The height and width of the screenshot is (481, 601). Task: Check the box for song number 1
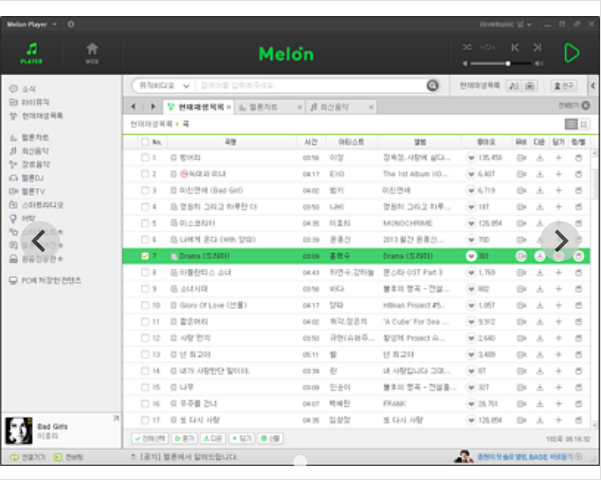pyautogui.click(x=145, y=158)
